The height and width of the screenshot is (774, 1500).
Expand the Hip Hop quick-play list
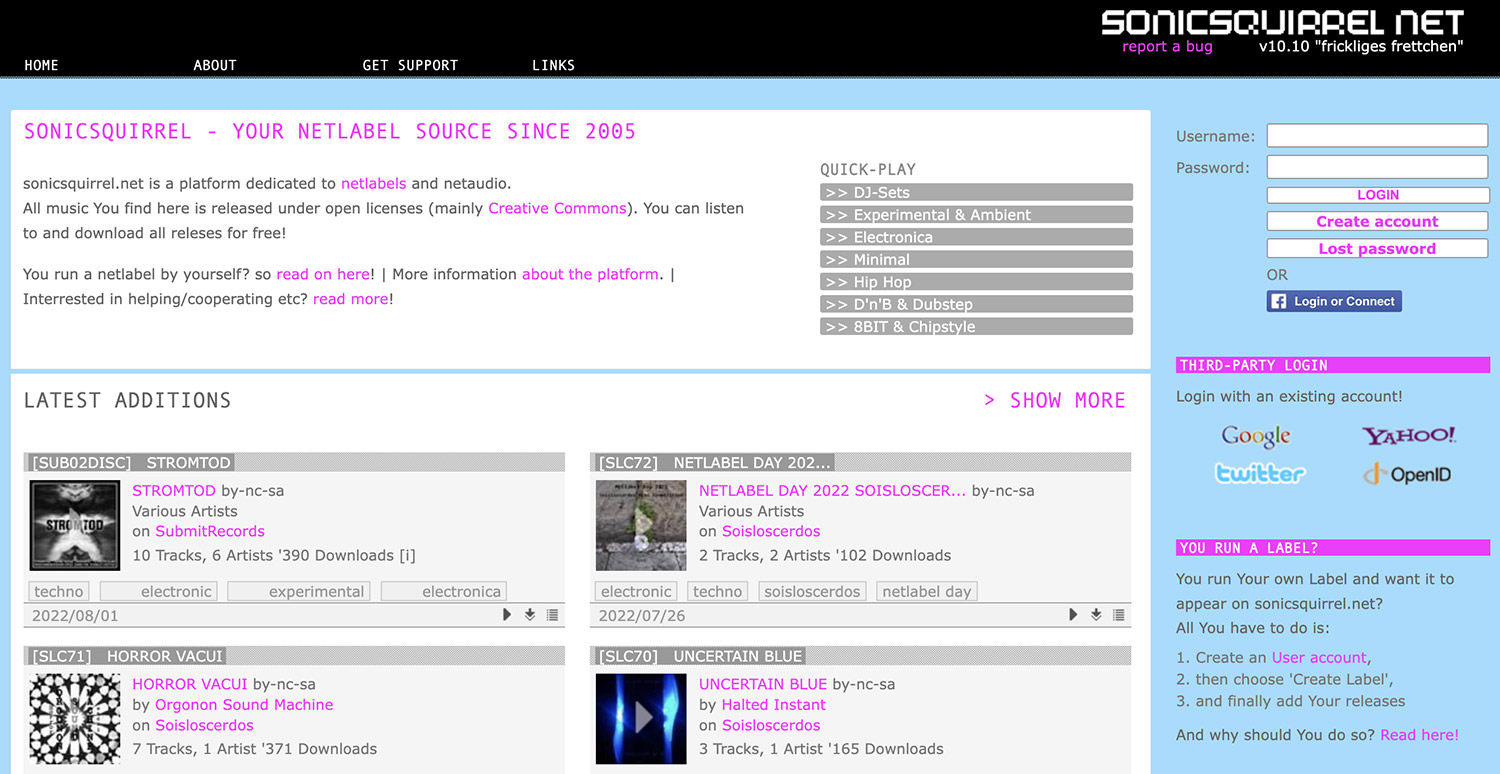click(976, 282)
